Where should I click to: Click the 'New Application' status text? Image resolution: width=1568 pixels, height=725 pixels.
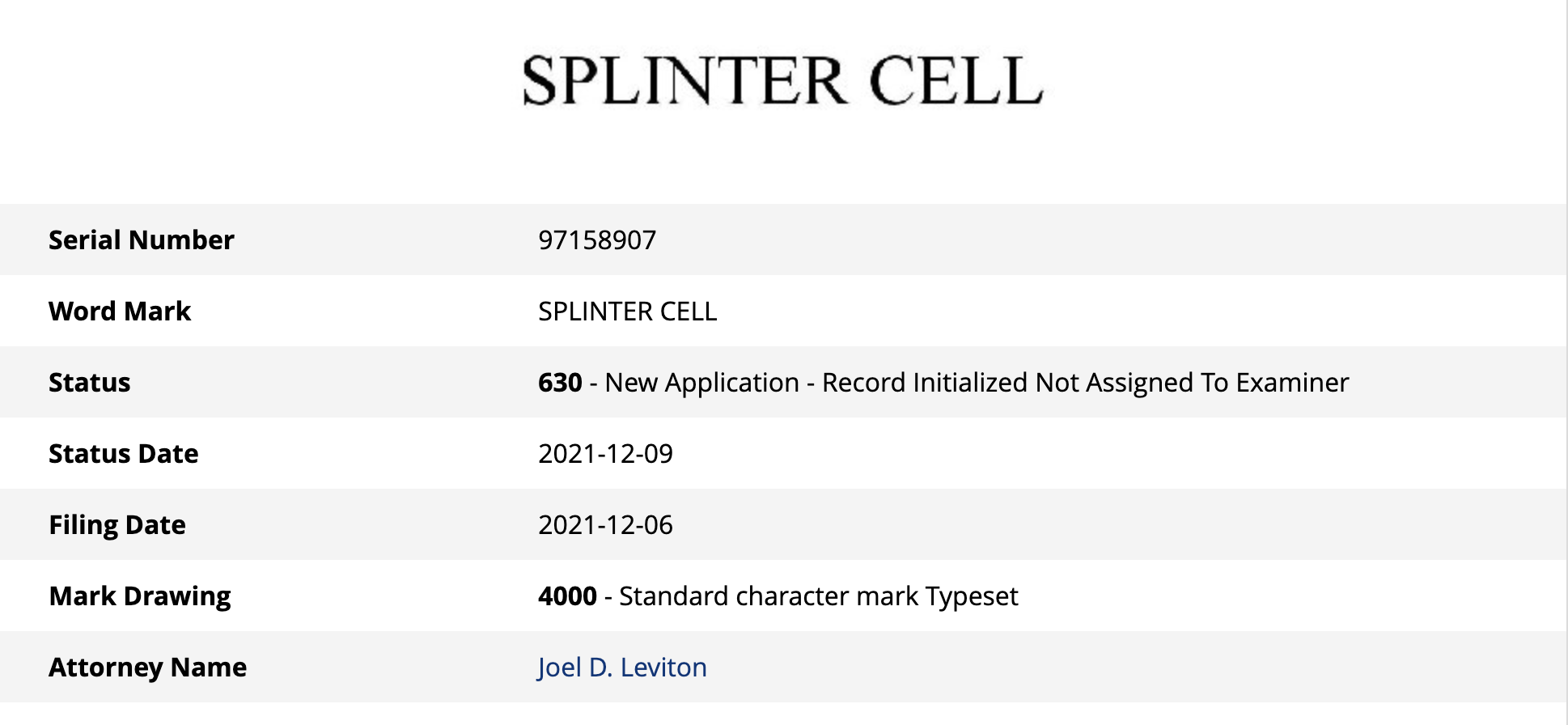[x=701, y=383]
